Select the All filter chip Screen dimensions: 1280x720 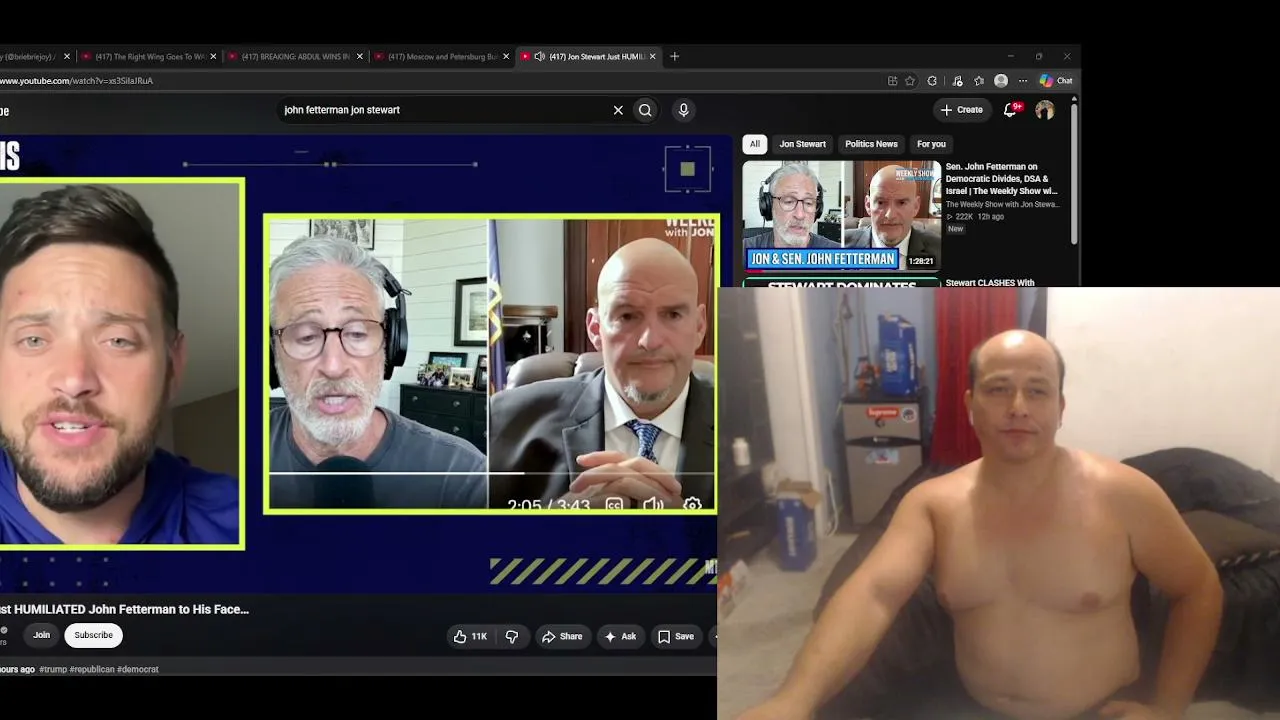755,144
